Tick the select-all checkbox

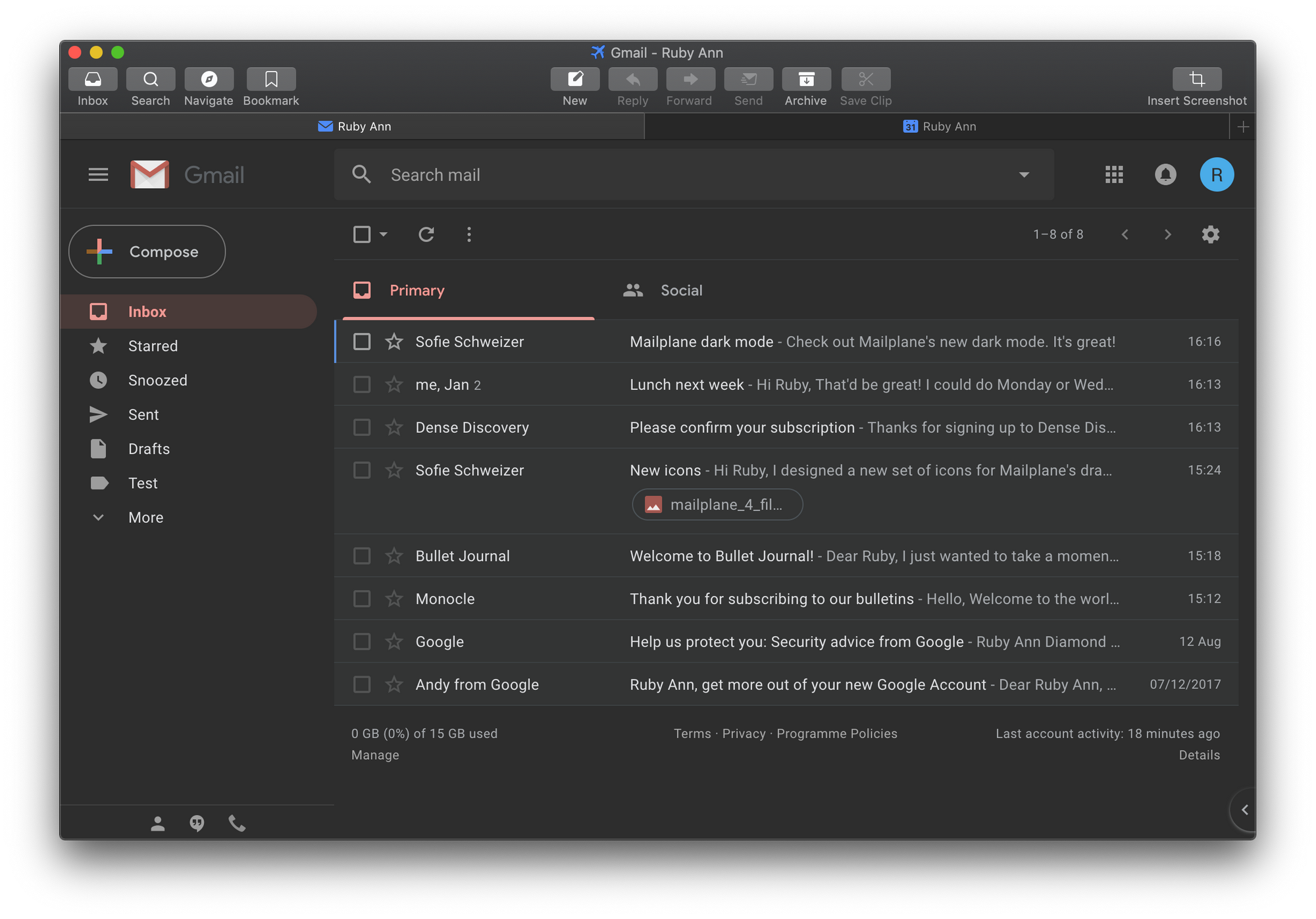coord(362,234)
